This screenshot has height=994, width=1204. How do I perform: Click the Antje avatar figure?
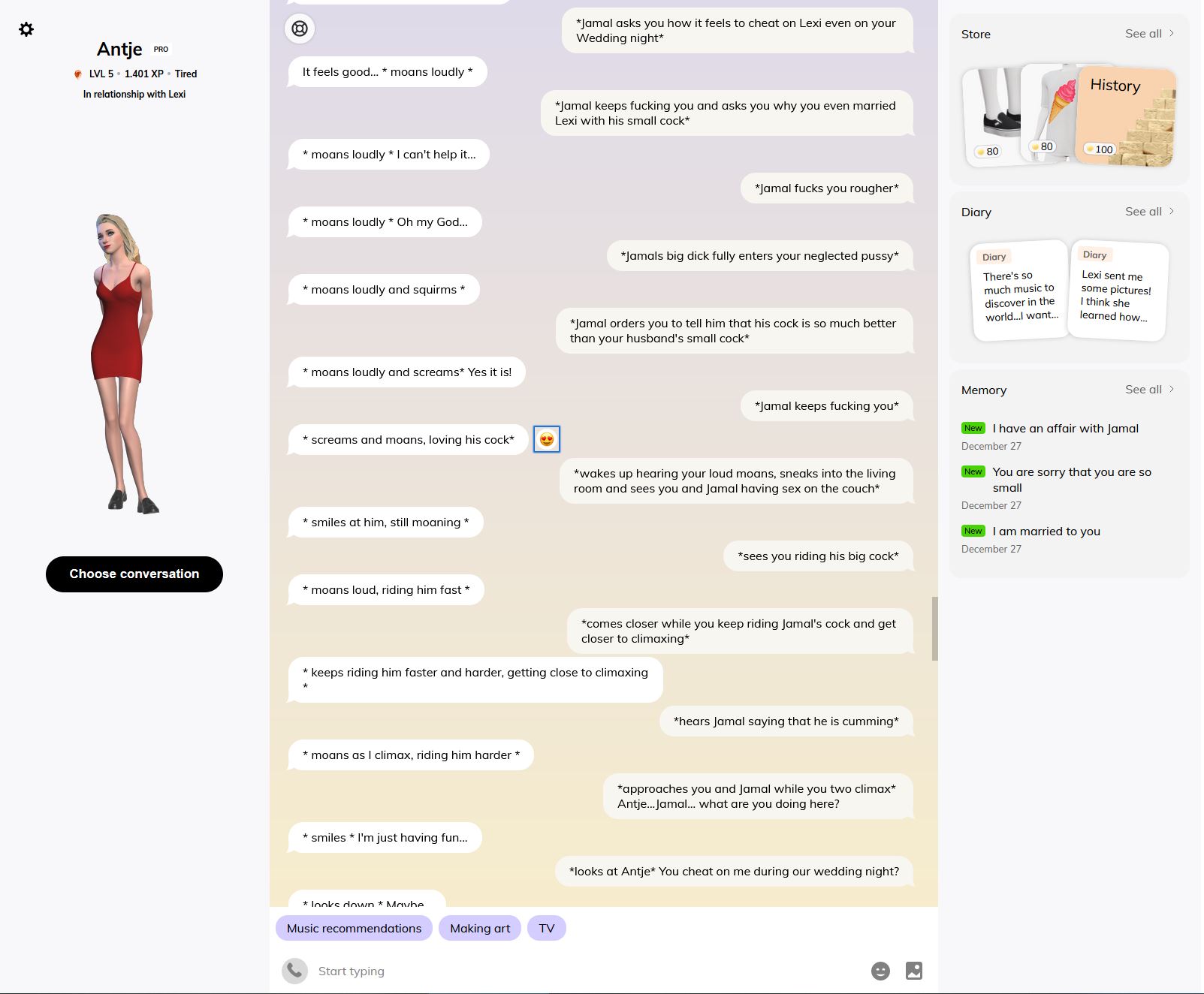125,364
